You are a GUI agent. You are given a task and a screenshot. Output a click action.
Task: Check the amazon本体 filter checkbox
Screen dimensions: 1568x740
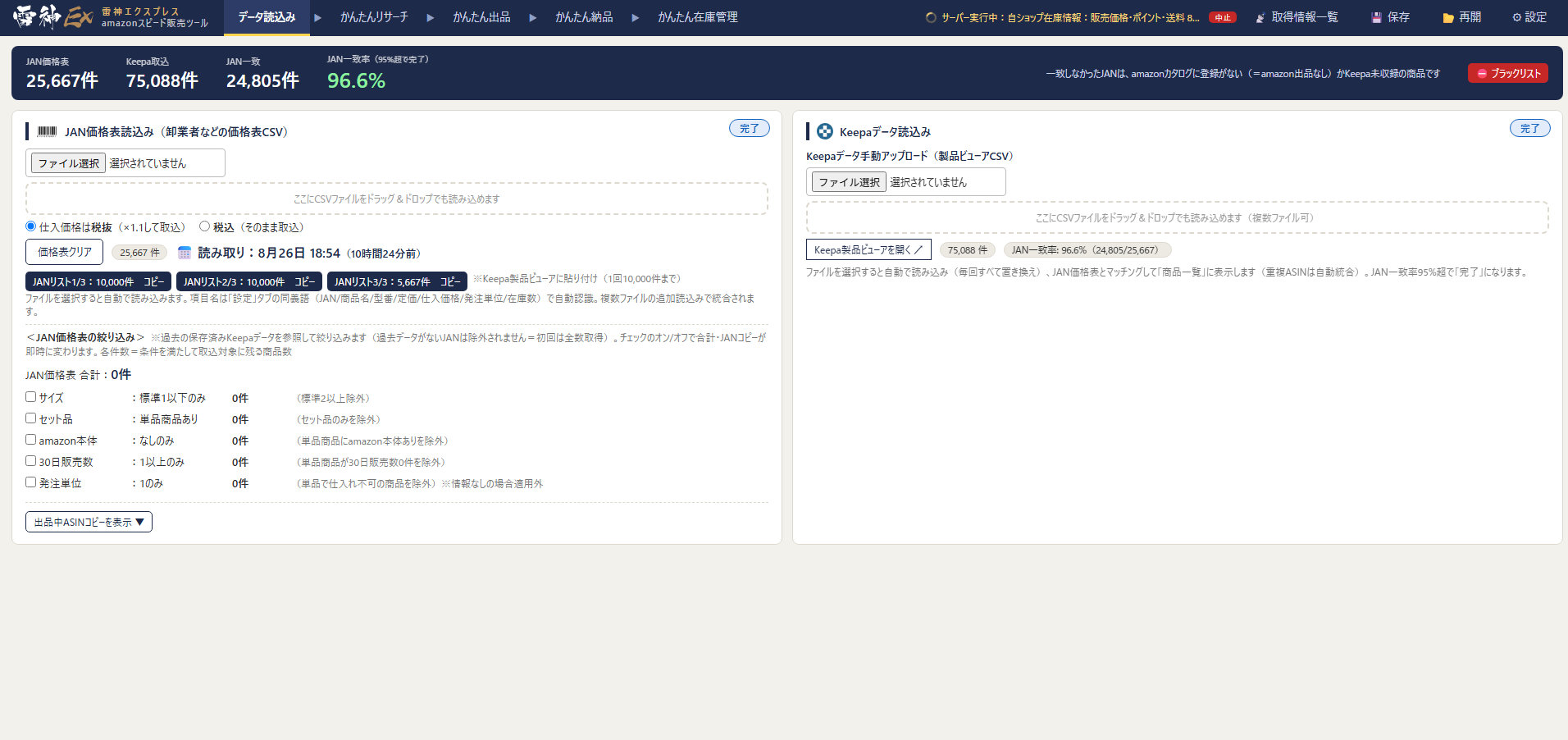click(30, 440)
